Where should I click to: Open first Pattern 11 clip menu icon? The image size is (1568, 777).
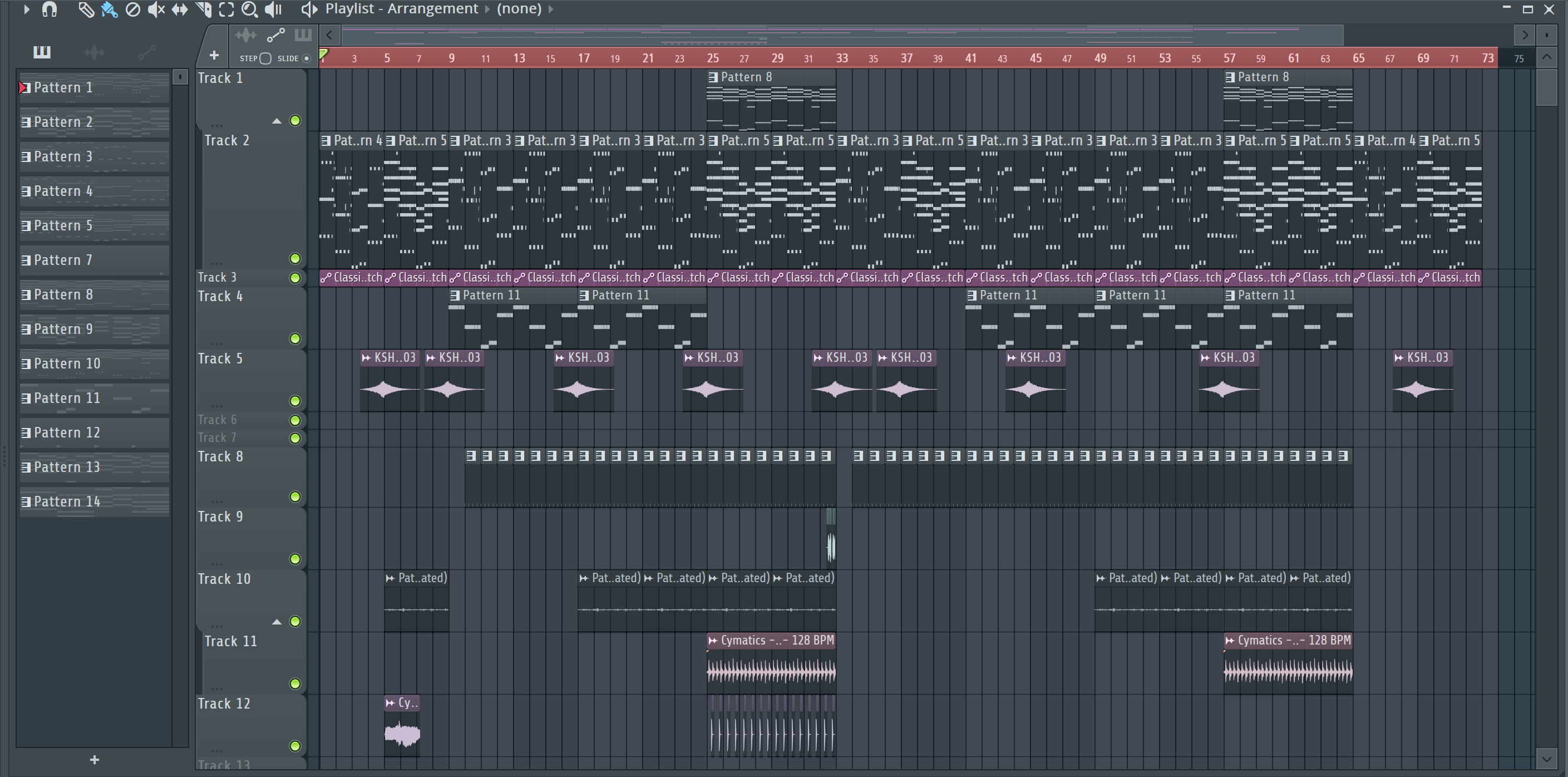coord(455,296)
